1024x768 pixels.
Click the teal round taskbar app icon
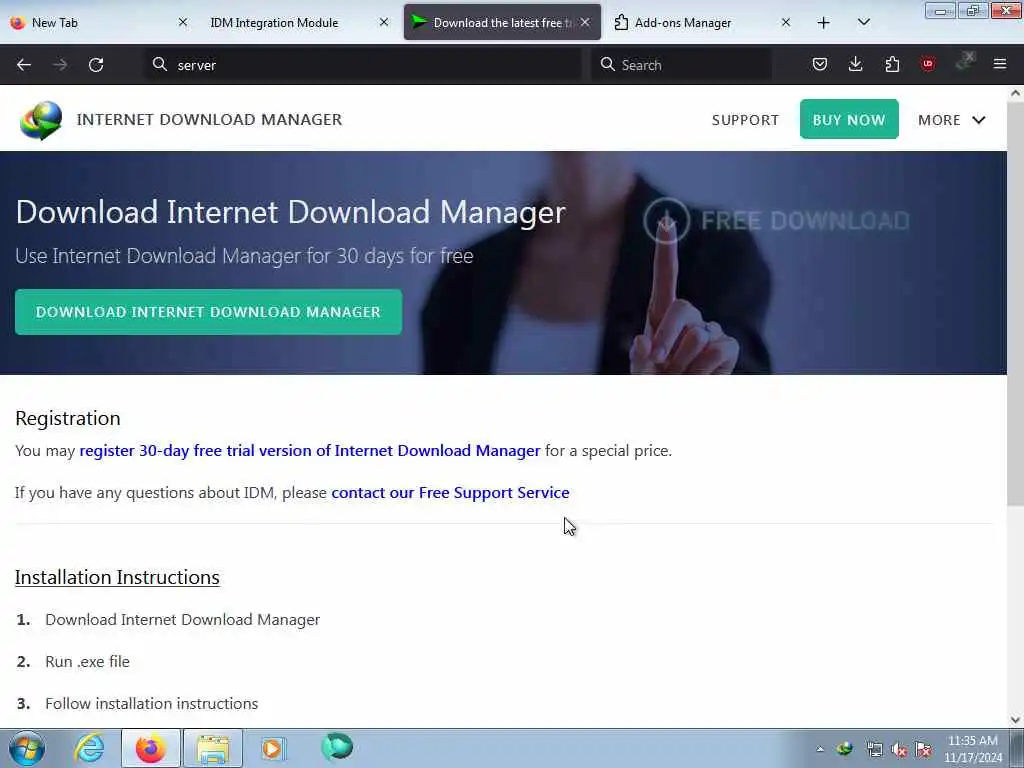pyautogui.click(x=337, y=747)
